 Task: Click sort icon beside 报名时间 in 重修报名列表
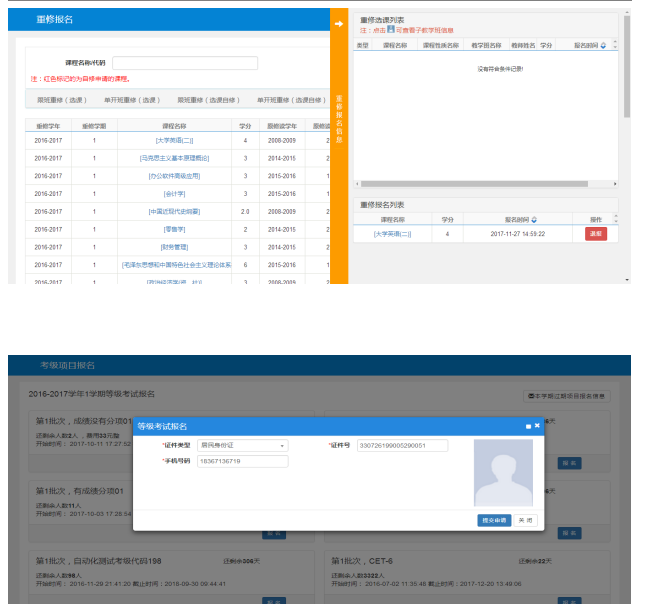[x=533, y=219]
